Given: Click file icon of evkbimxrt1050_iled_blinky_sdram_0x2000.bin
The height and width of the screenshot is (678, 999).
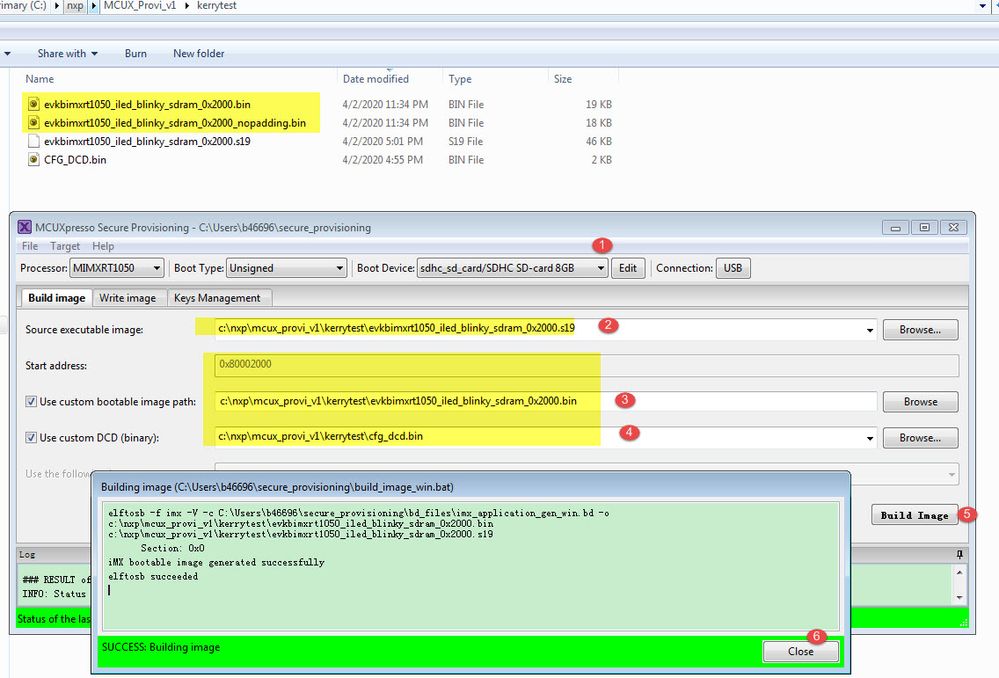Looking at the screenshot, I should tap(34, 104).
